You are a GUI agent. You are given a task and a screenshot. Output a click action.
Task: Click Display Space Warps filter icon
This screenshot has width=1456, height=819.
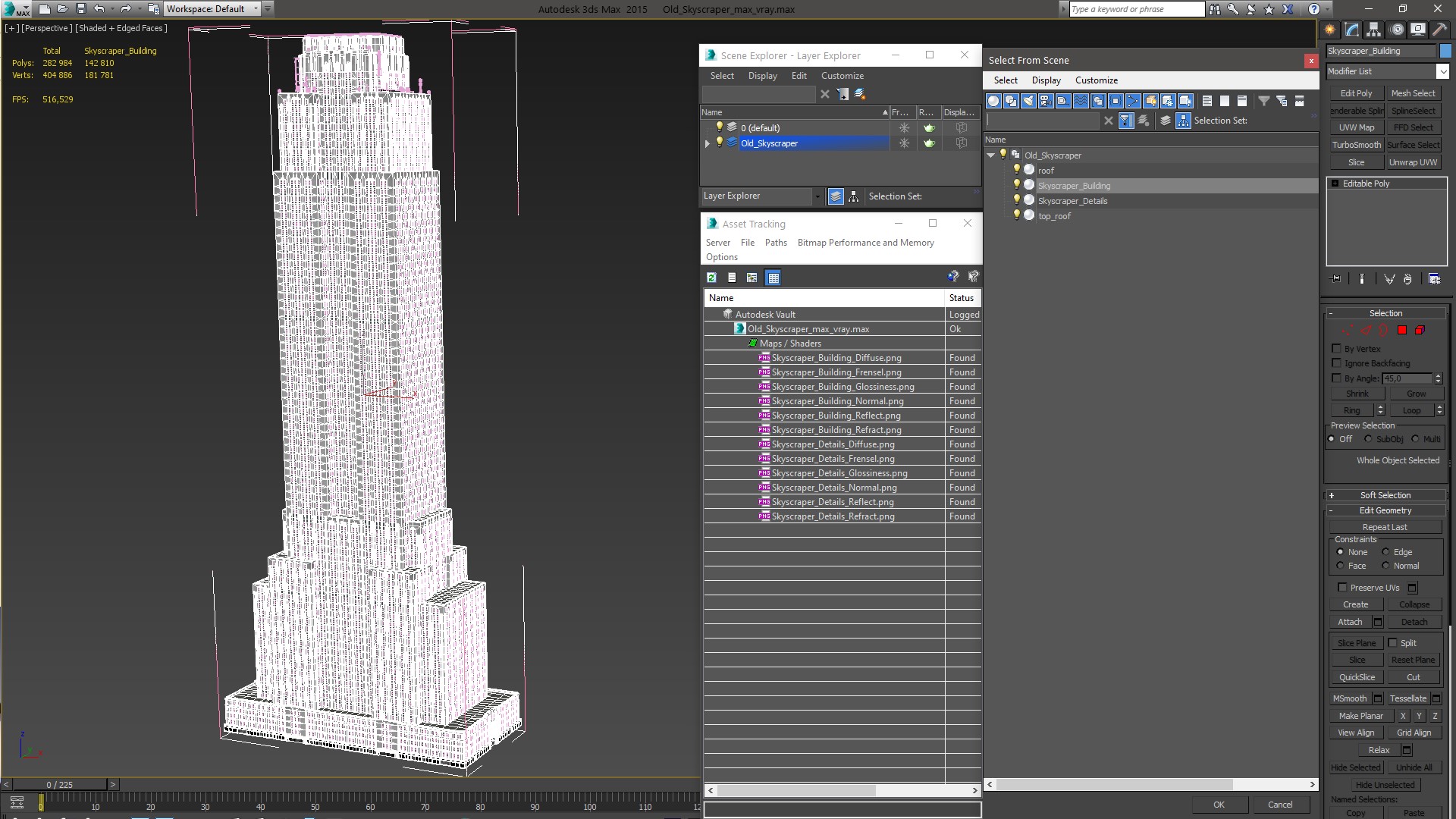1081,101
